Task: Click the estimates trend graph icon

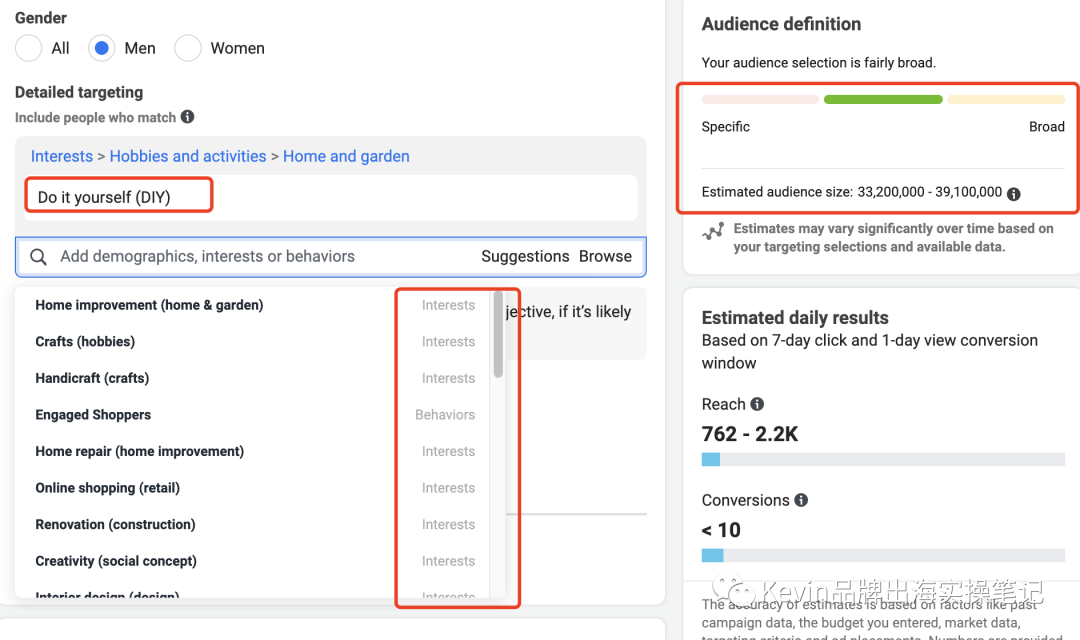Action: (x=713, y=232)
